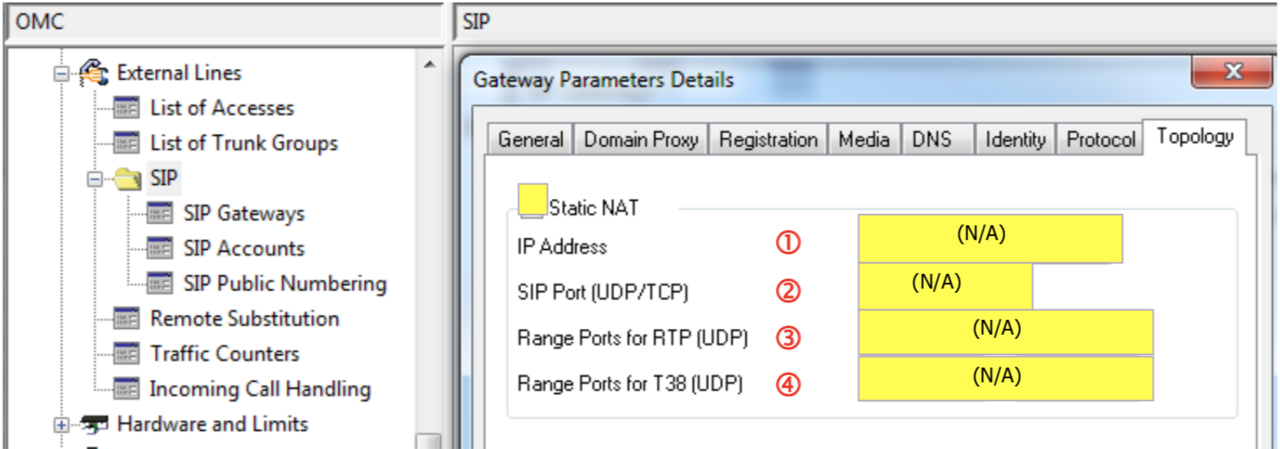Click the List of Trunk Groups icon
Screen dimensions: 1280x449
coord(126,143)
